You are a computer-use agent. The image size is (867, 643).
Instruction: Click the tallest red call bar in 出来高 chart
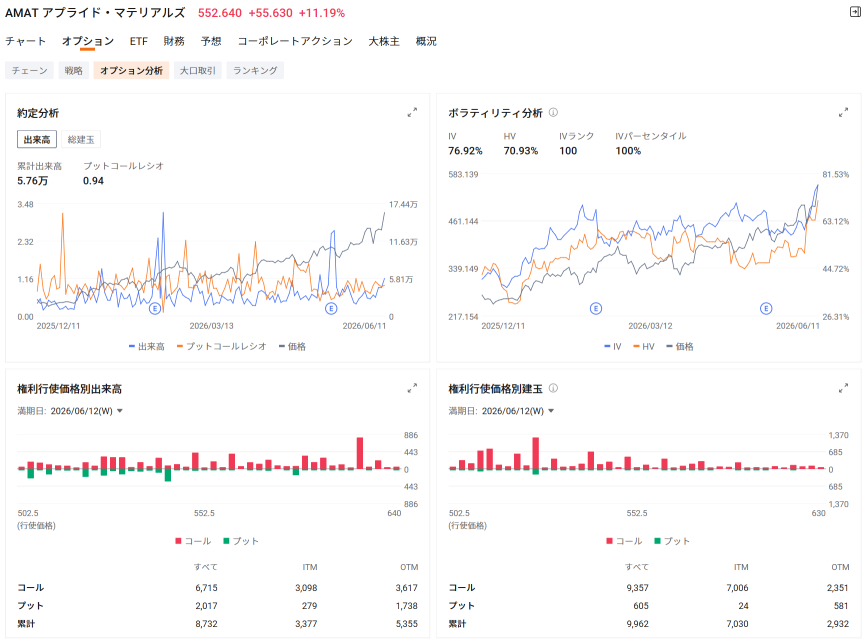pyautogui.click(x=360, y=453)
